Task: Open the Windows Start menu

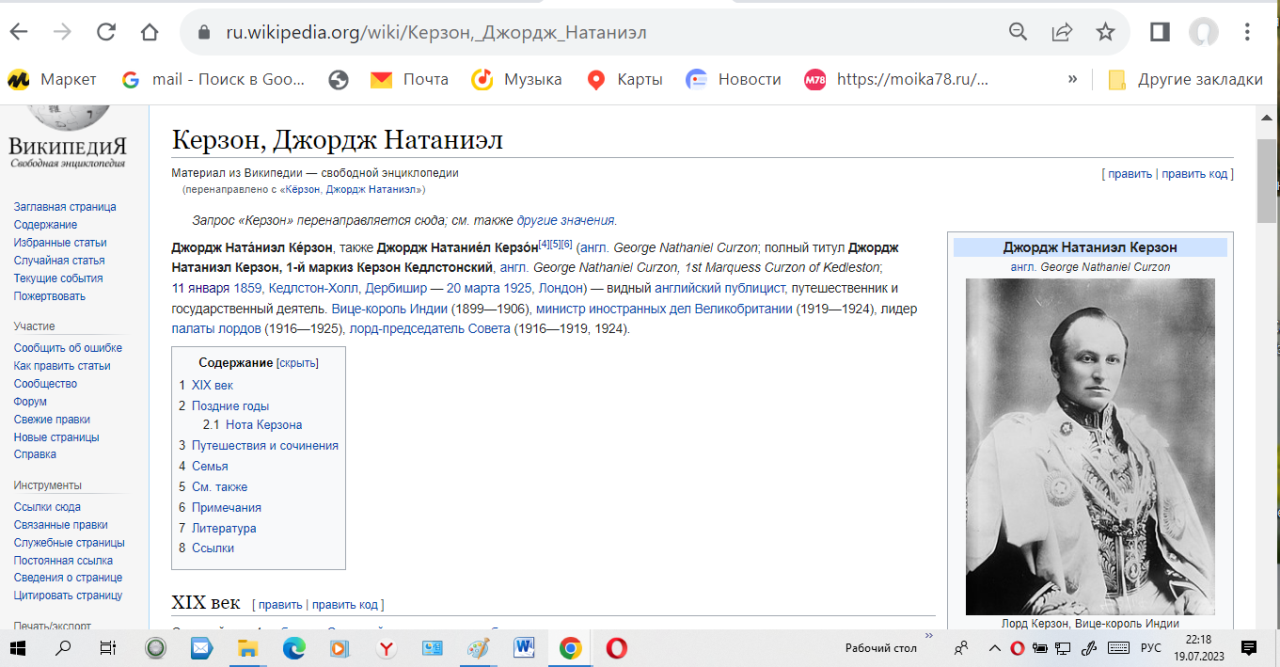Action: click(x=18, y=648)
